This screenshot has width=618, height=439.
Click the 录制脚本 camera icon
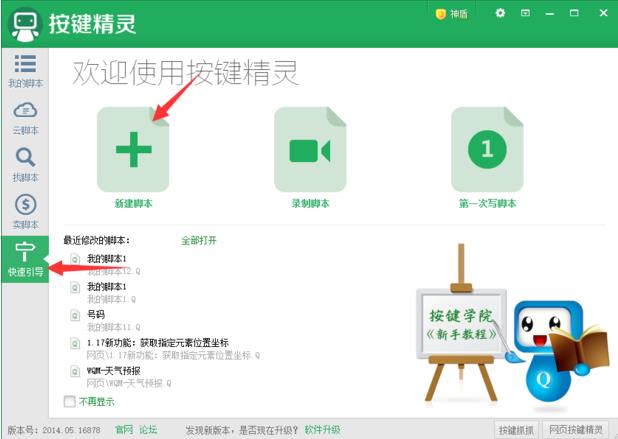click(310, 149)
